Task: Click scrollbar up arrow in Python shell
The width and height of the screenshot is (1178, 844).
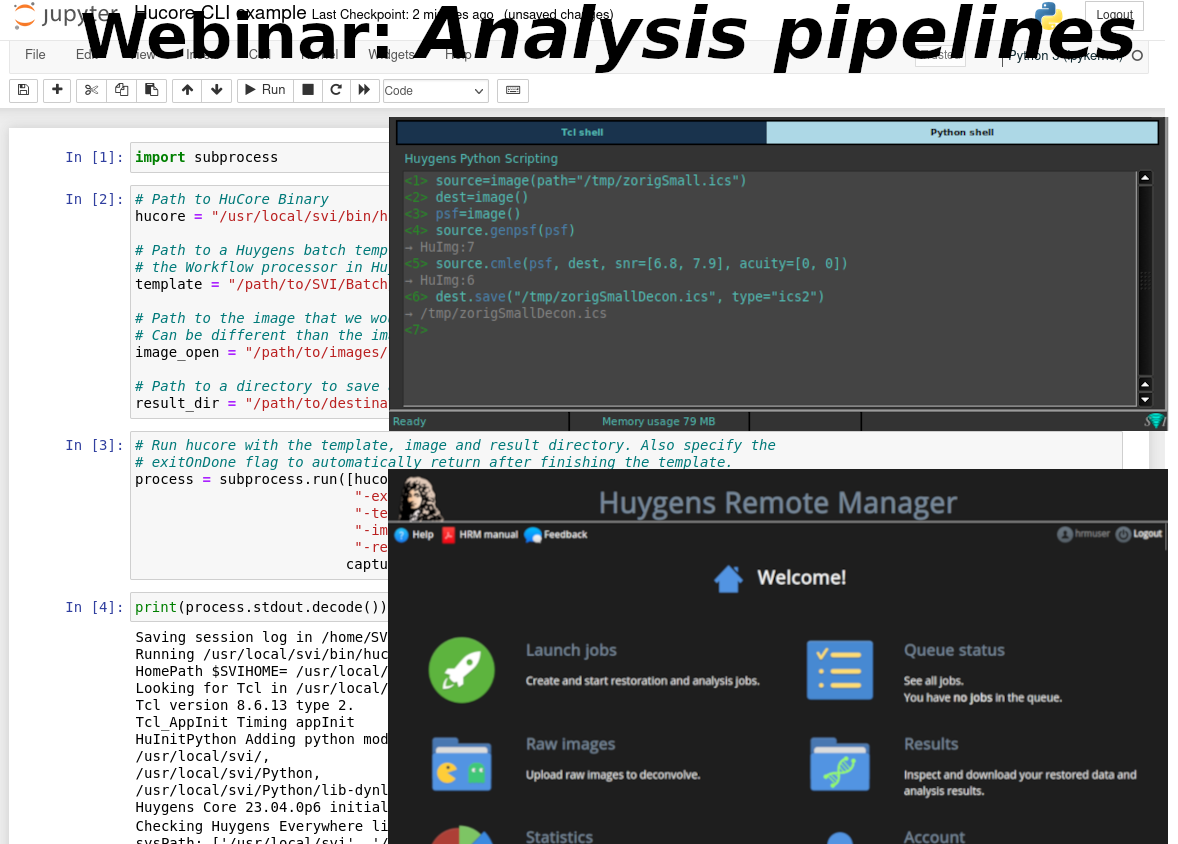Action: pyautogui.click(x=1145, y=178)
